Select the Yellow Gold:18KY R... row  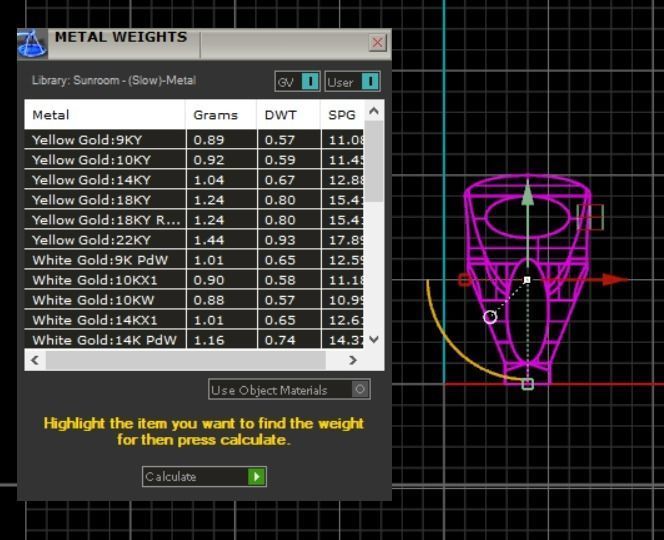tap(194, 220)
